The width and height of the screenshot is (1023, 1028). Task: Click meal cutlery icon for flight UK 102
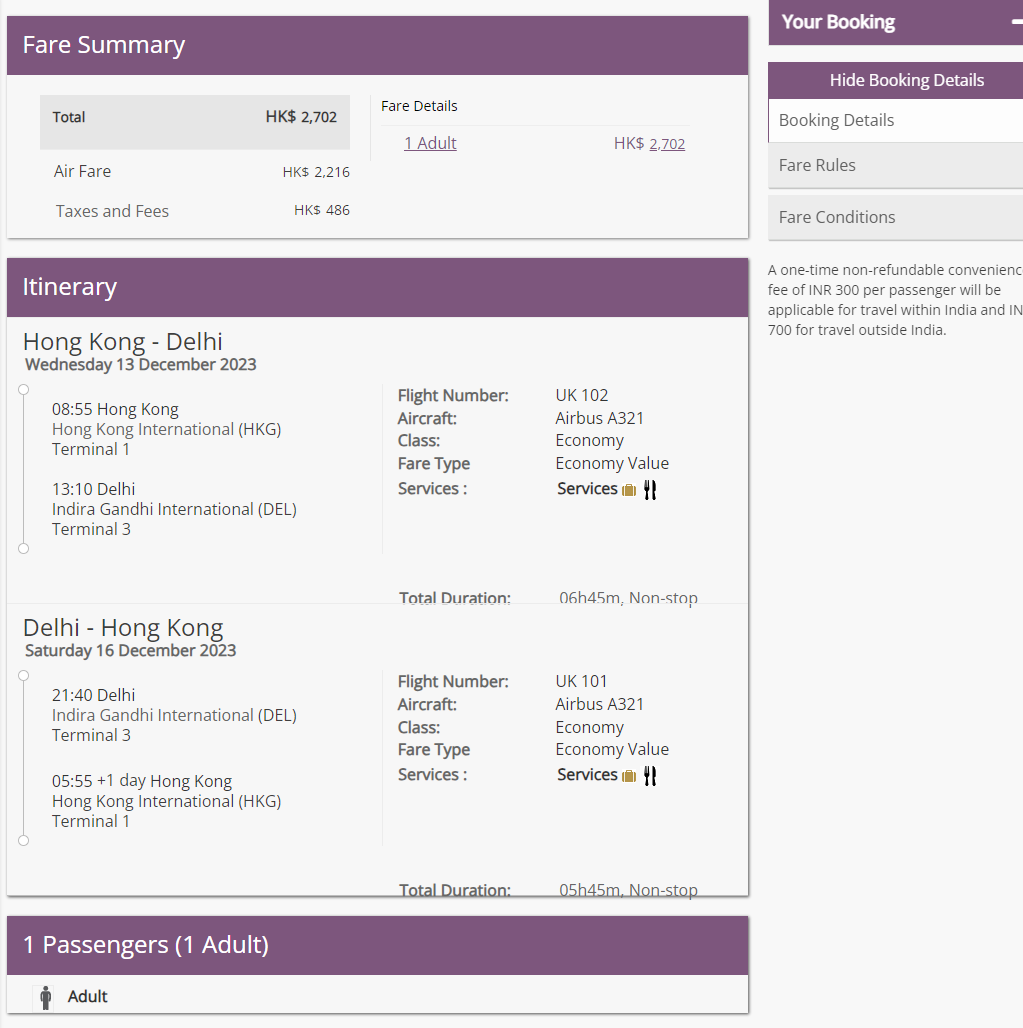click(650, 490)
